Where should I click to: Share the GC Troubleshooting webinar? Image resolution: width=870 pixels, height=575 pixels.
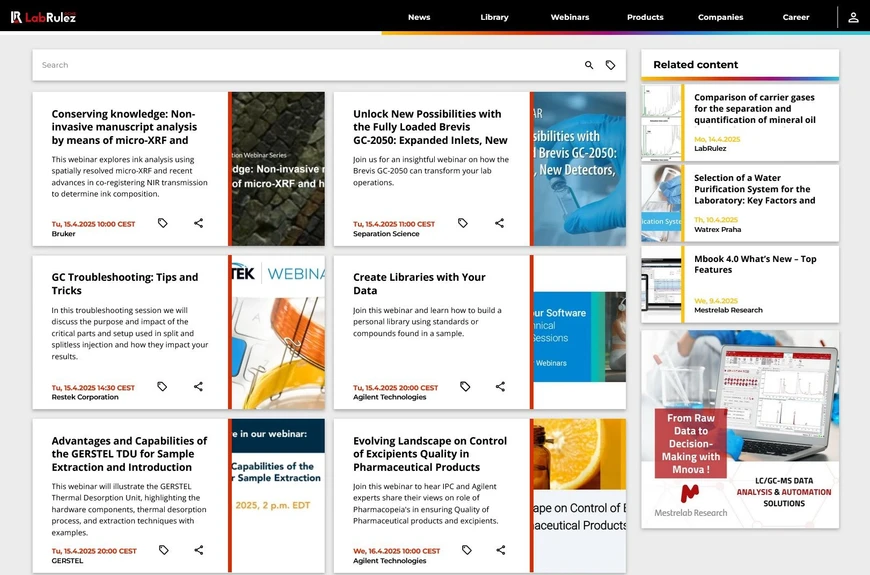(198, 386)
